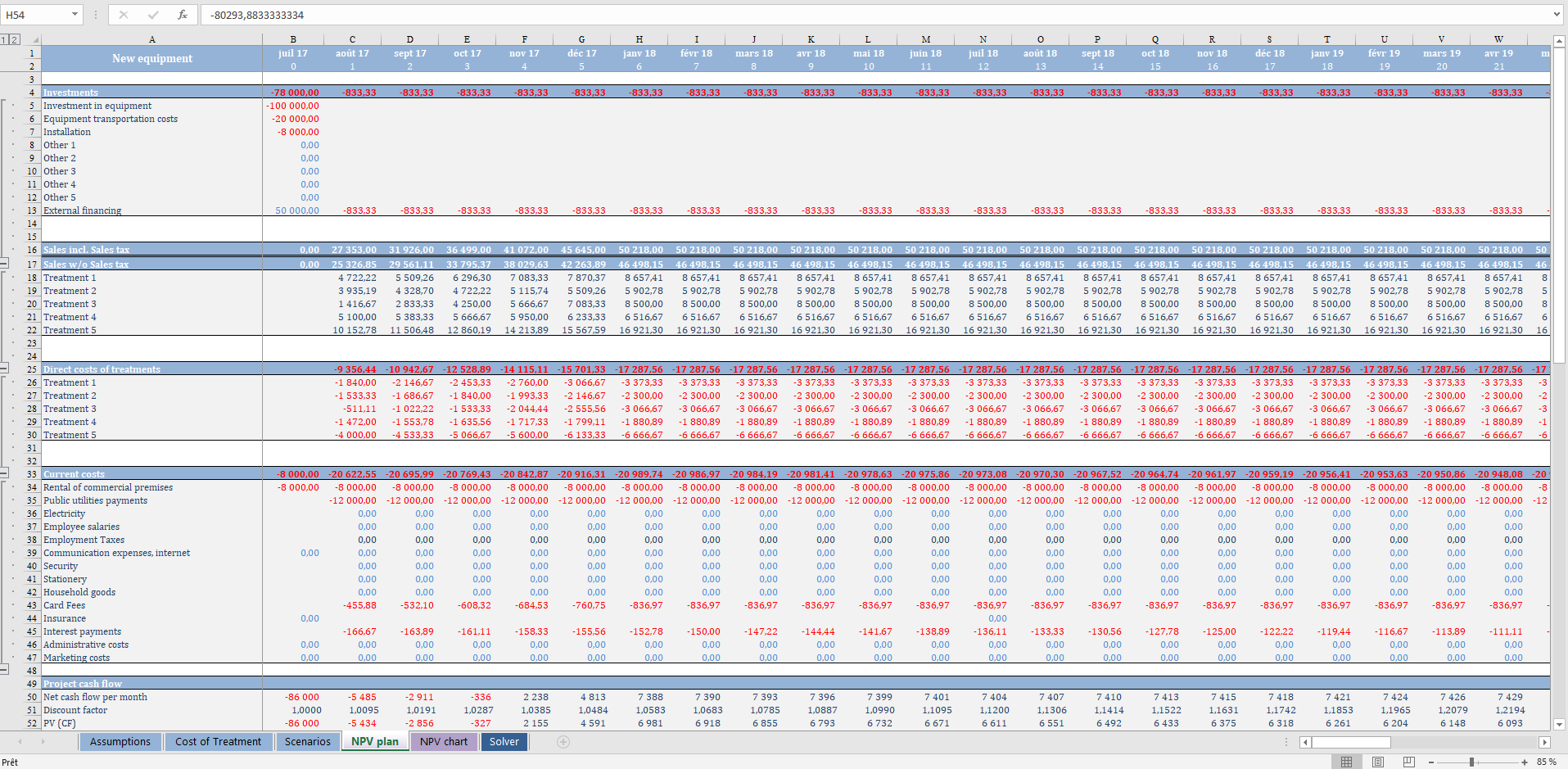Select row 50 header
Screen dimensions: 1568x769
pos(31,697)
